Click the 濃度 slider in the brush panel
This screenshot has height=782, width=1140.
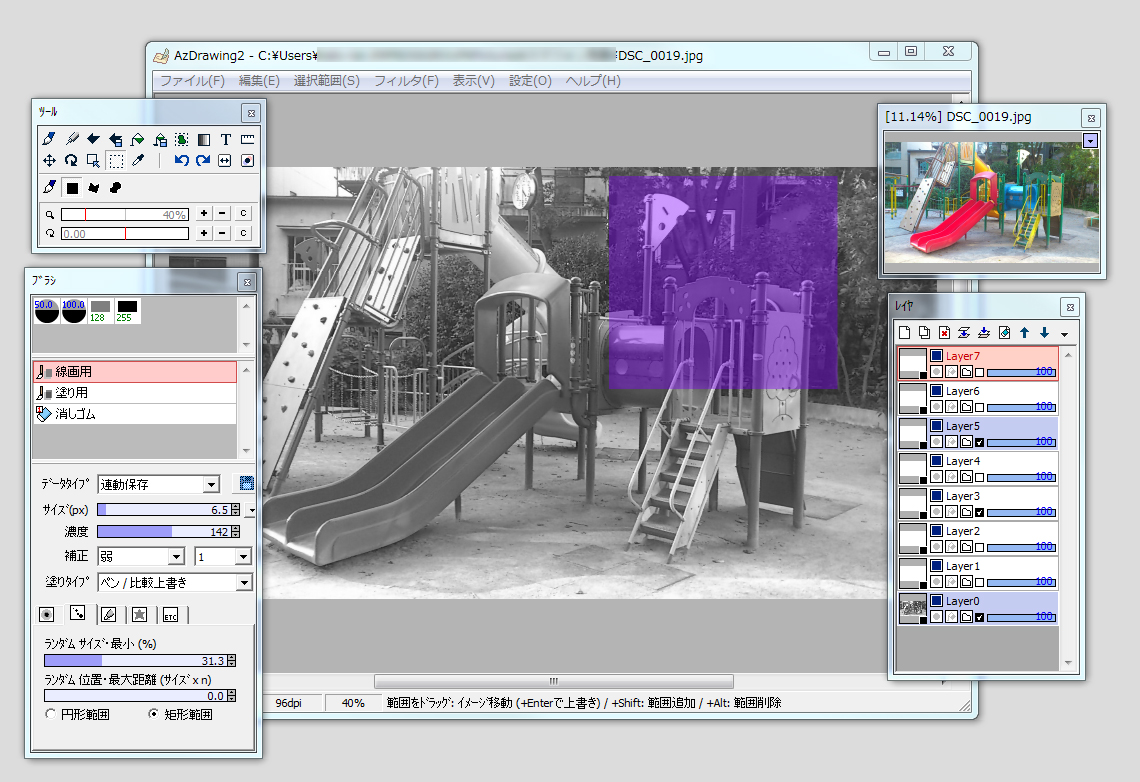(165, 532)
